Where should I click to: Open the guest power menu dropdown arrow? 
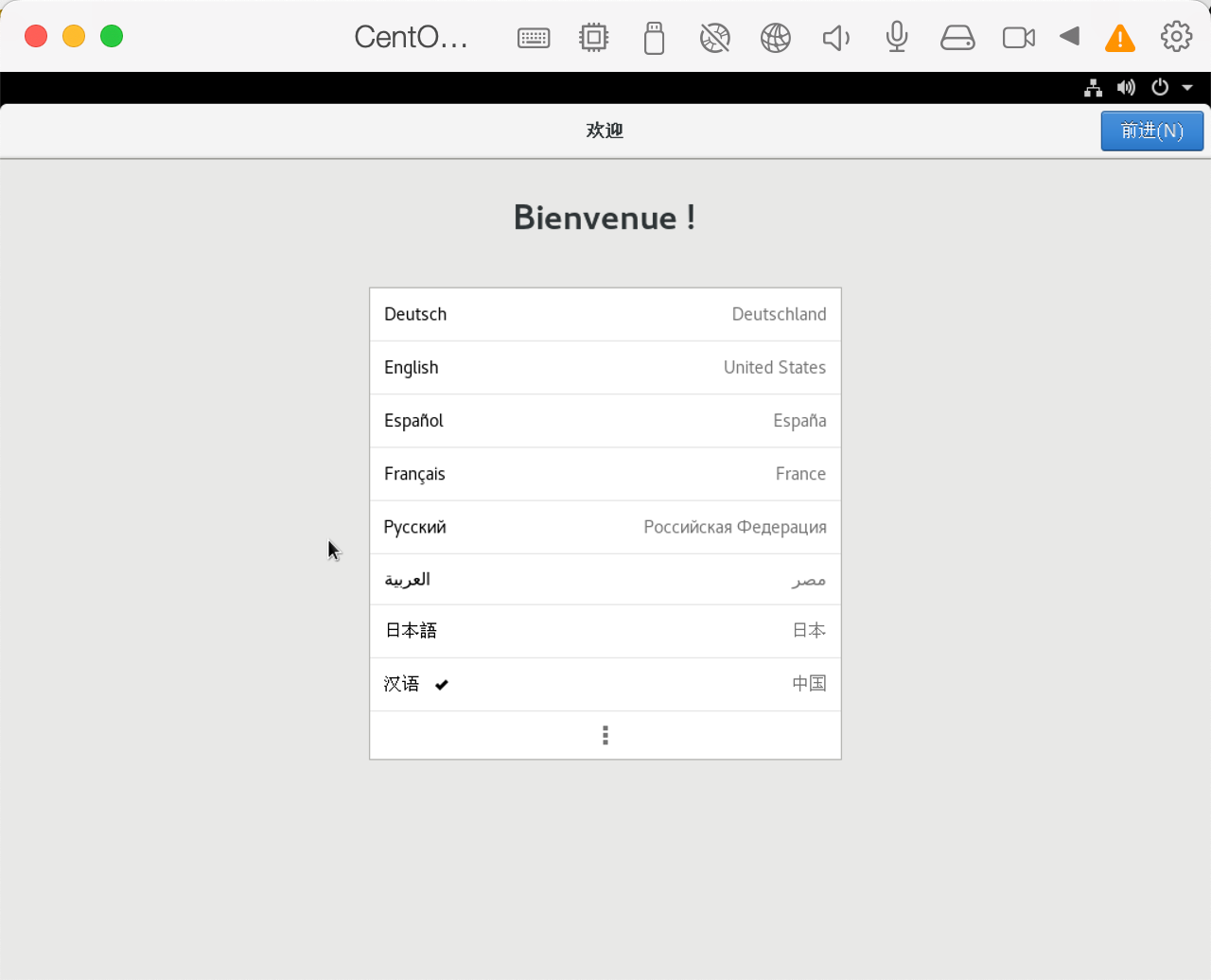coord(1187,88)
